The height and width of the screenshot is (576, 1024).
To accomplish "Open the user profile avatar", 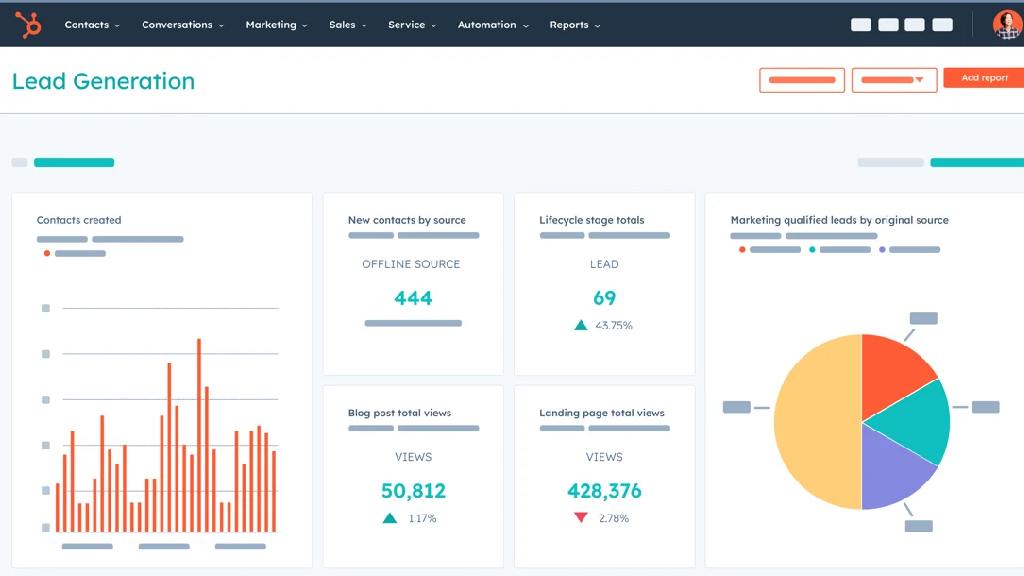I will pyautogui.click(x=1006, y=24).
